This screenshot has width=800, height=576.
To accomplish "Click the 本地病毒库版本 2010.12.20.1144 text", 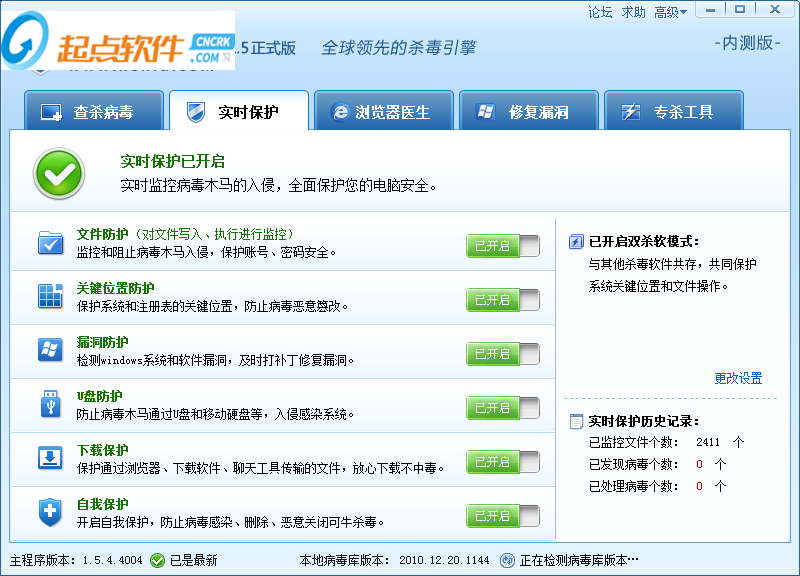I will point(394,560).
